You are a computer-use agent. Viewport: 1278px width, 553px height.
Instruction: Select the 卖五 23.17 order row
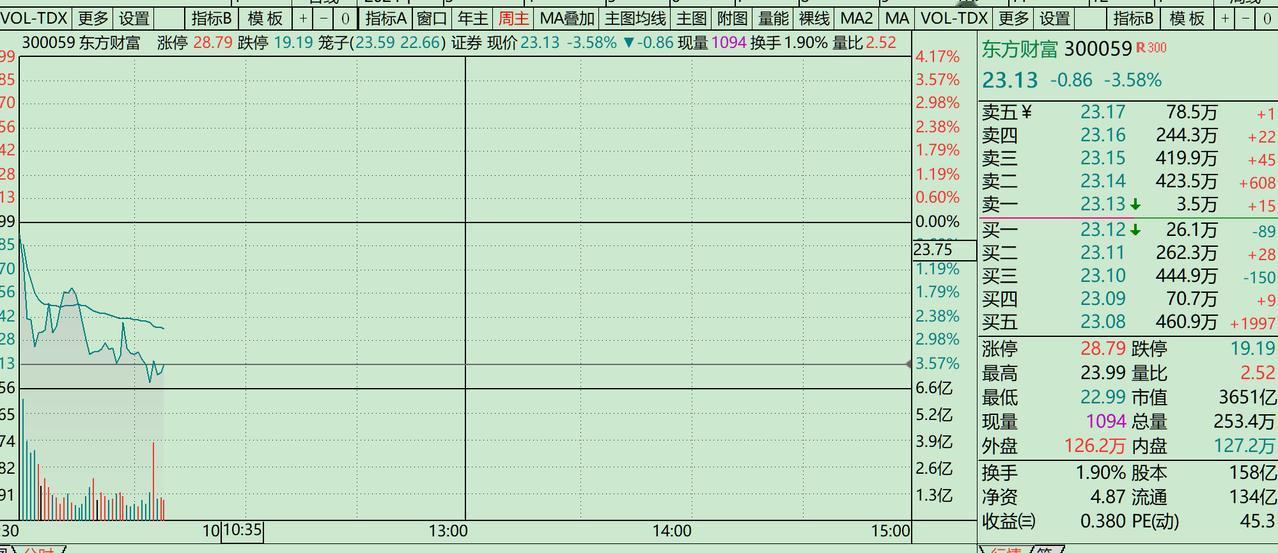(x=1129, y=112)
